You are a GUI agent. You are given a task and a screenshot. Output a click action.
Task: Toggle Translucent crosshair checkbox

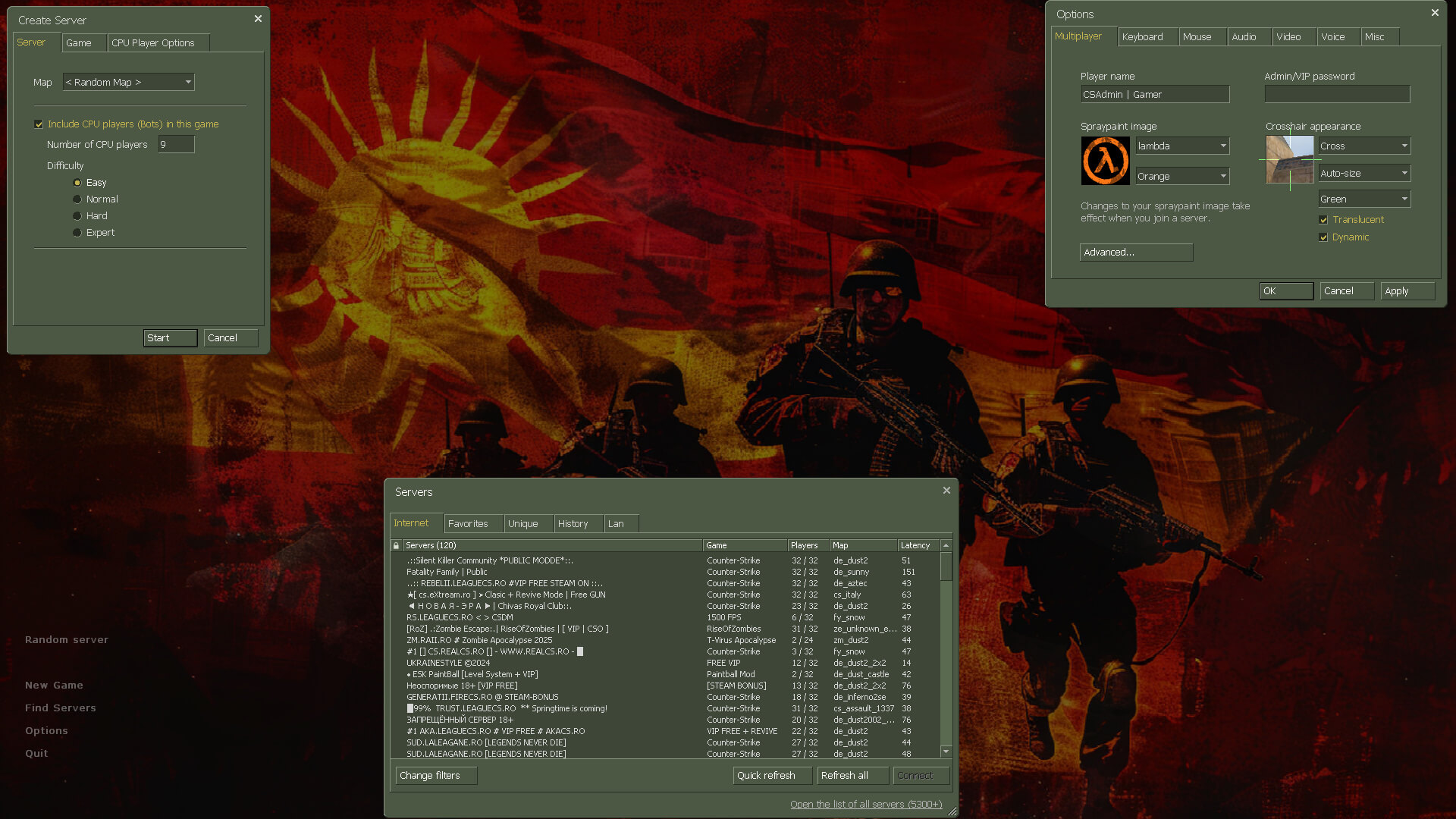click(1323, 220)
